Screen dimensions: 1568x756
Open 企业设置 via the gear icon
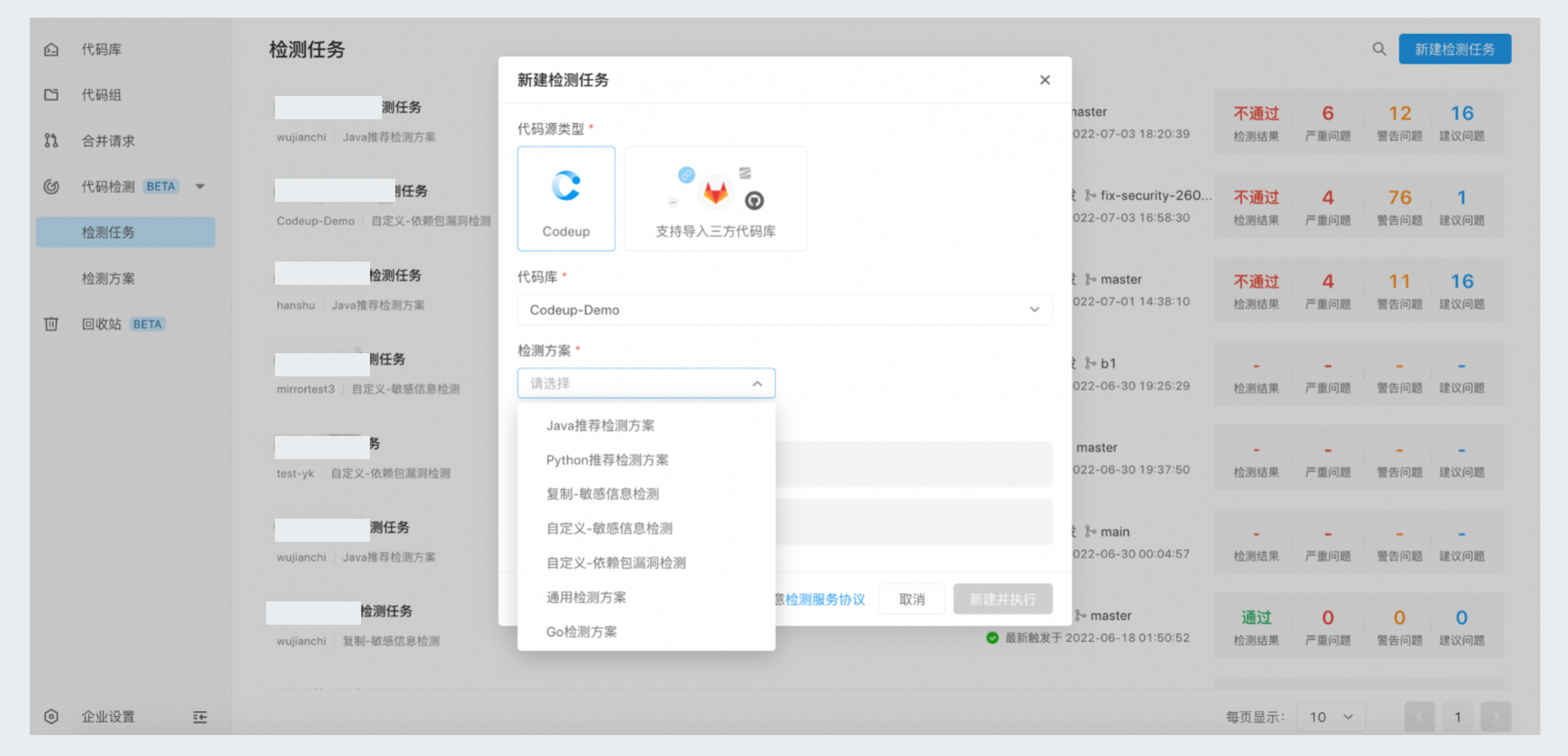click(51, 716)
